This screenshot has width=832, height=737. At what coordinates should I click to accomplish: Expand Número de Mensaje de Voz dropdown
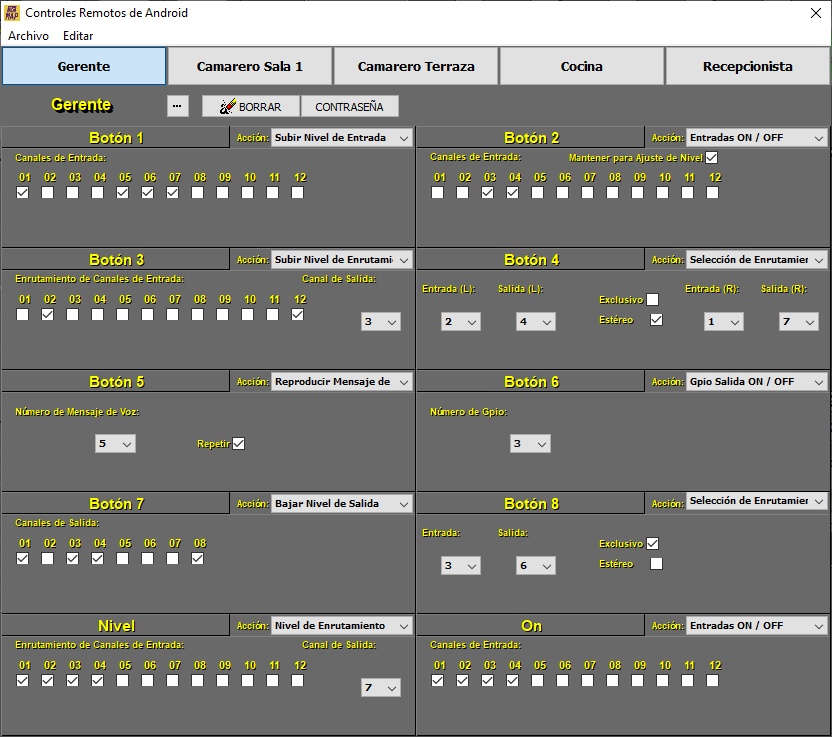click(115, 443)
